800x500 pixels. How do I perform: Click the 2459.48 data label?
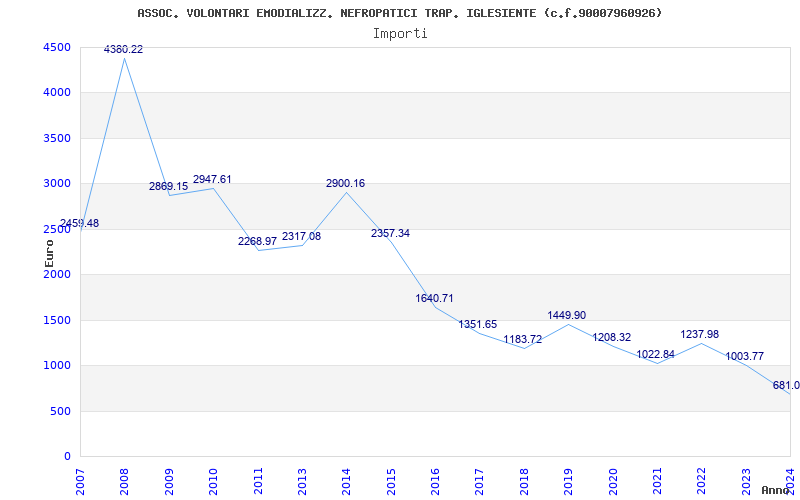79,223
